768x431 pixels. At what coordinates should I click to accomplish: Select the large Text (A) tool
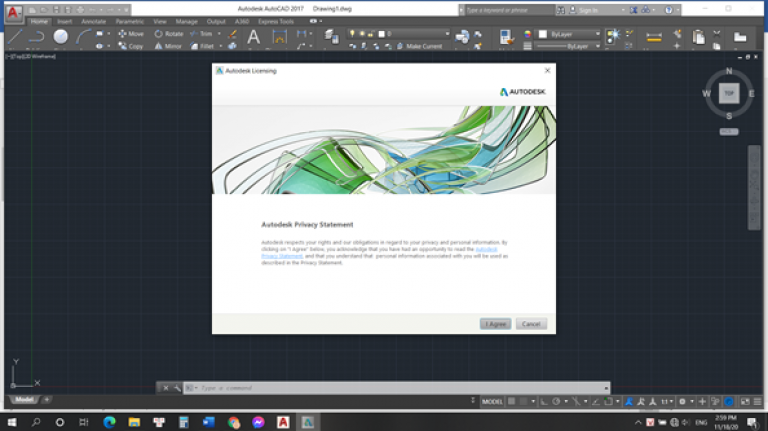coord(253,37)
